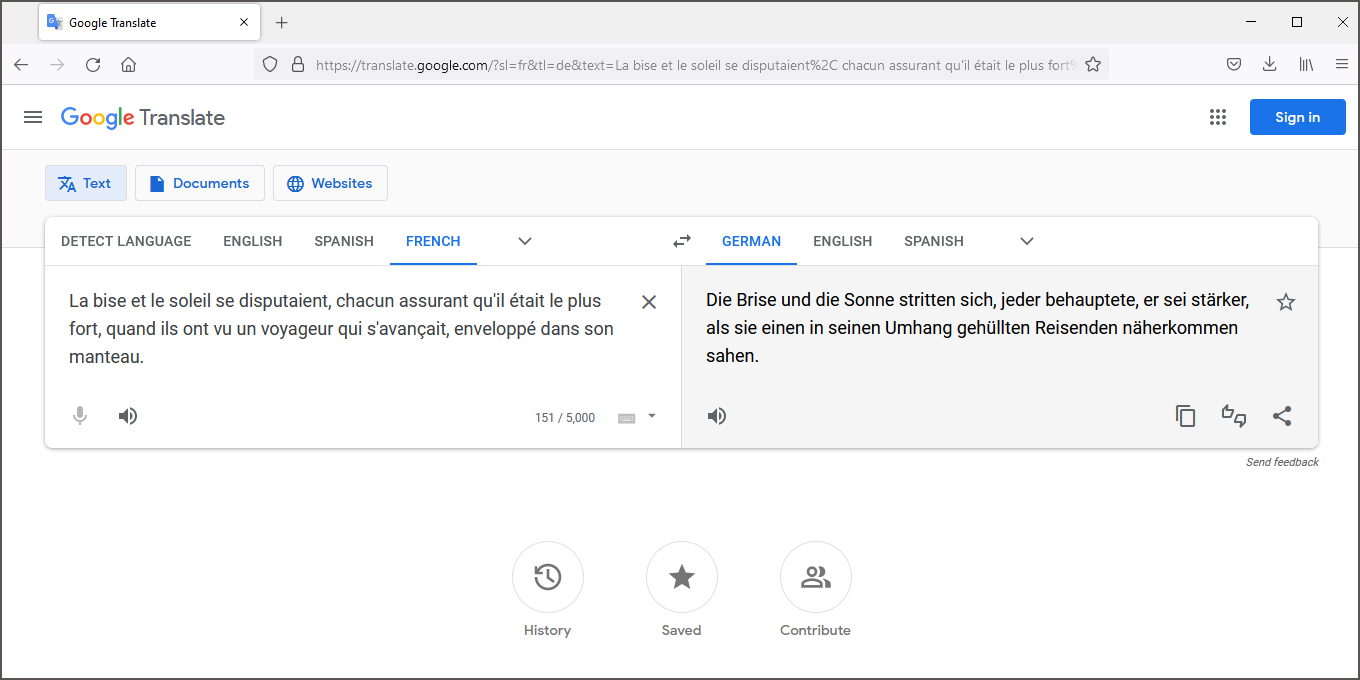The height and width of the screenshot is (680, 1360).
Task: Select German target language tab
Action: point(751,241)
